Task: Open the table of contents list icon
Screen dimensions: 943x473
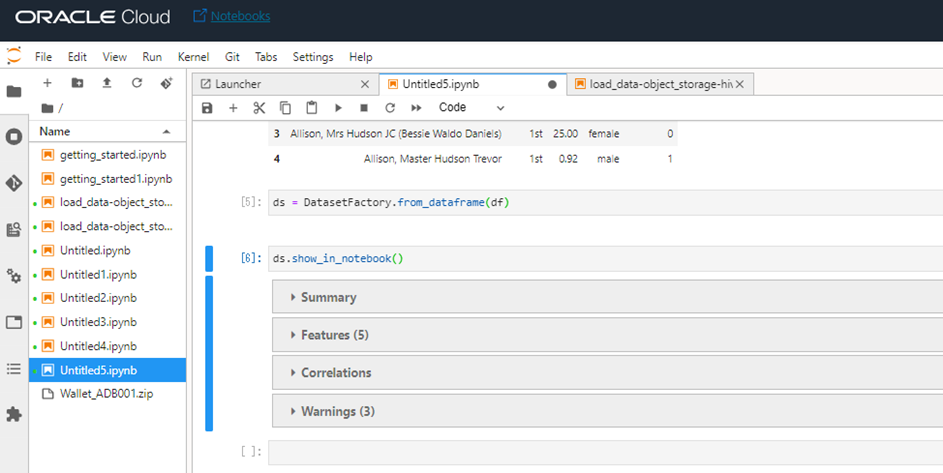Action: pyautogui.click(x=14, y=368)
